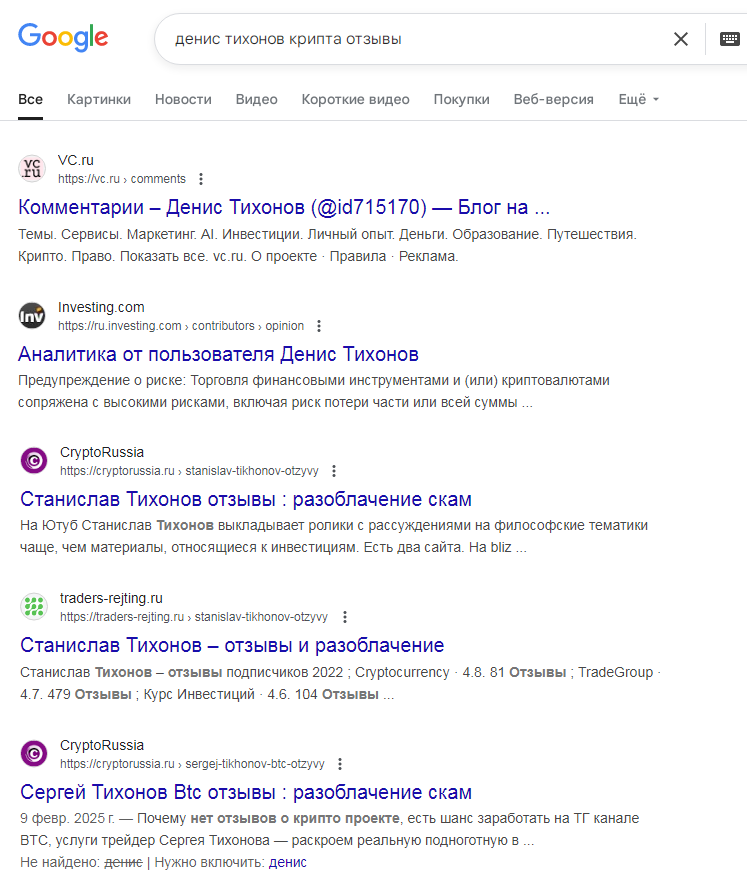Click first CryptoRussia result favicon
The image size is (747, 887).
[34, 461]
